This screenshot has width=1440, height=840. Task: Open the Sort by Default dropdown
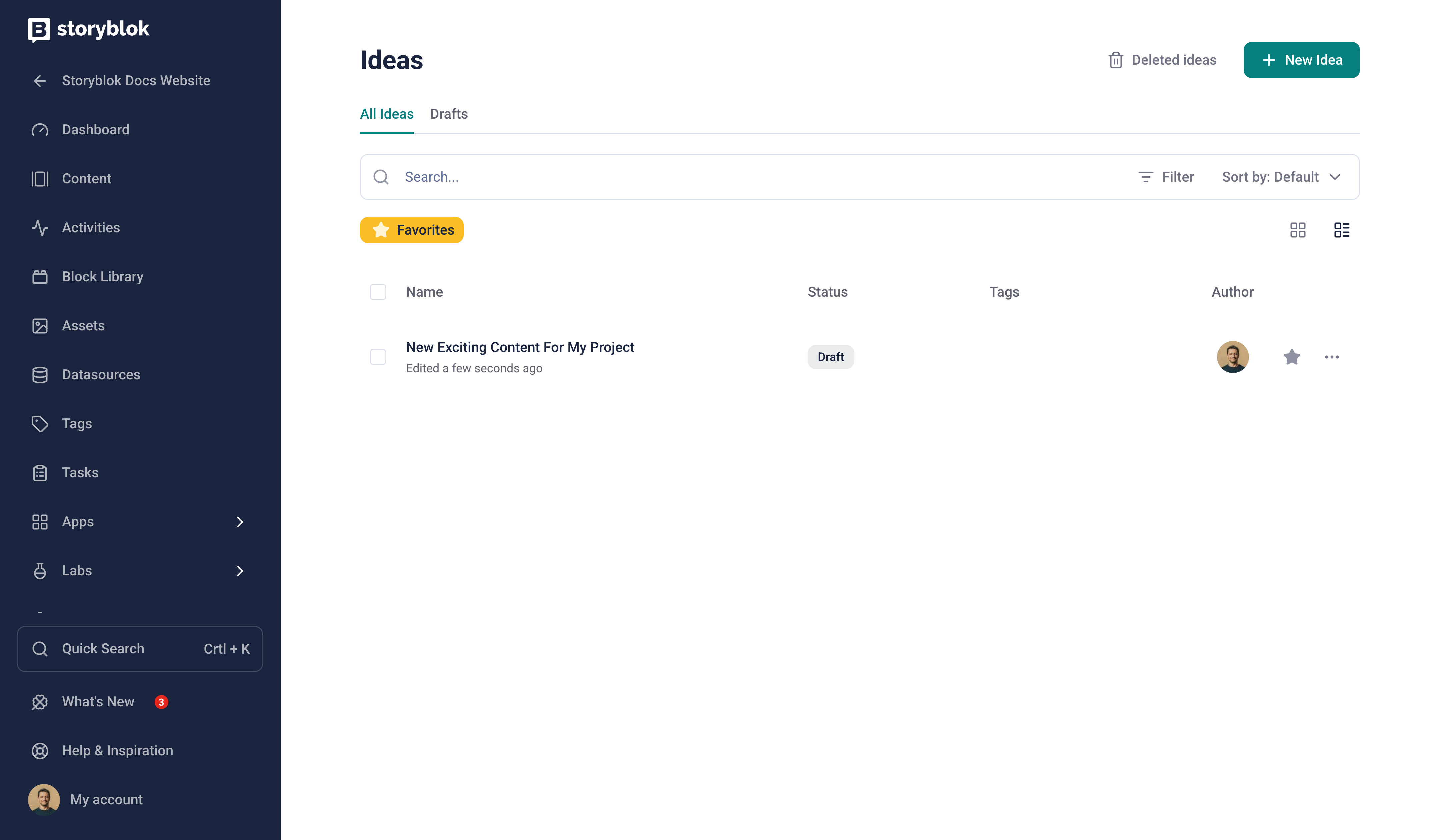coord(1281,177)
